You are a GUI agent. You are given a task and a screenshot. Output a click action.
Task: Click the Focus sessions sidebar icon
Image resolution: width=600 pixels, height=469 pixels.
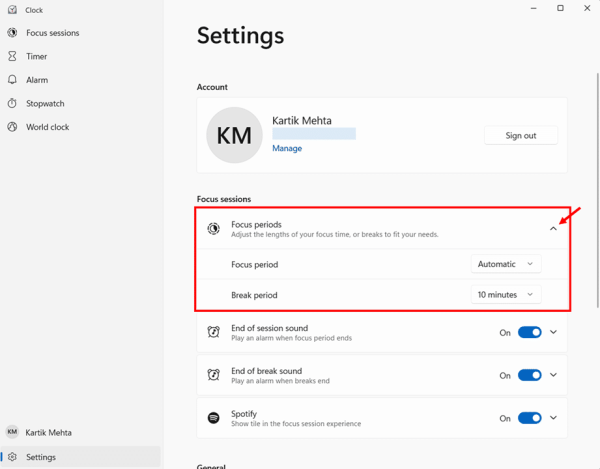point(12,33)
